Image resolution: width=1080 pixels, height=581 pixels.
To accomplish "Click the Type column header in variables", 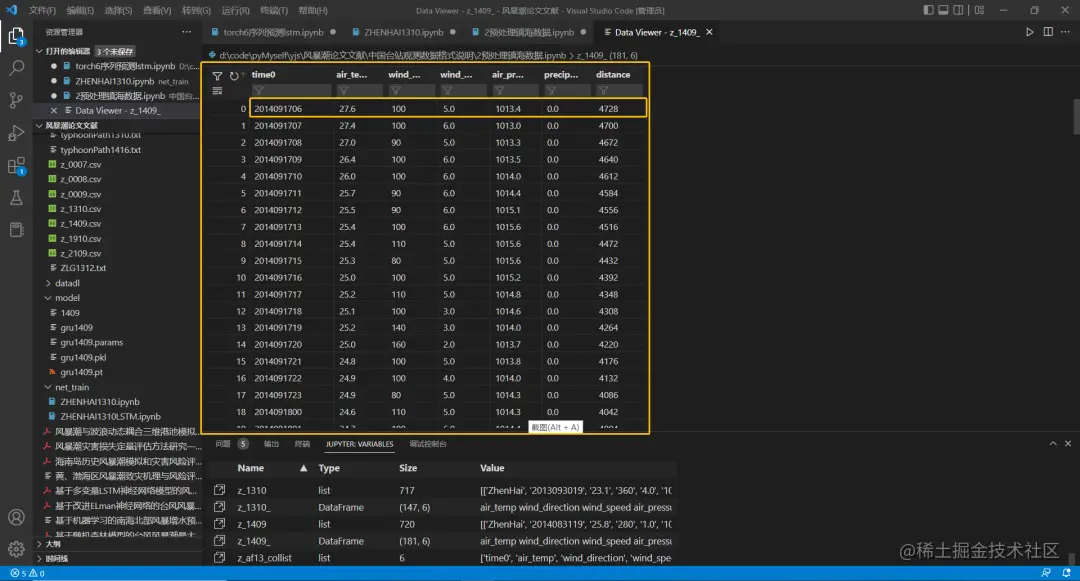I will (x=329, y=468).
